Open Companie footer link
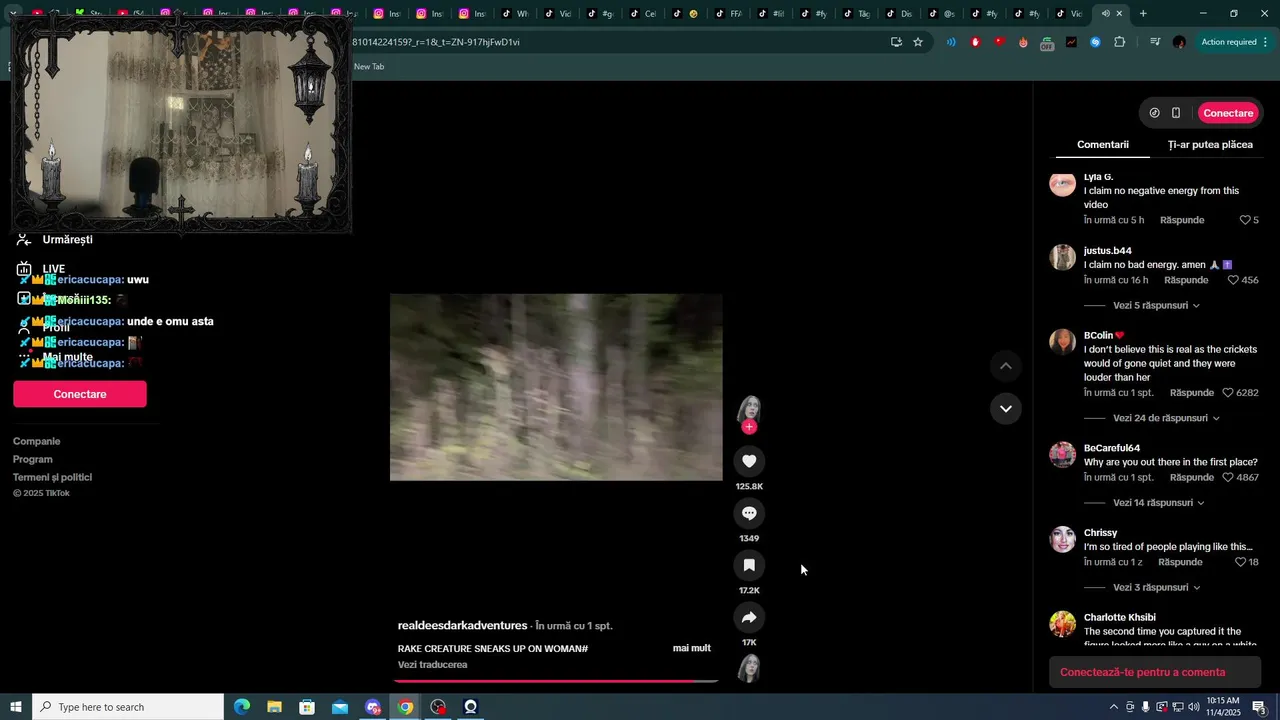This screenshot has width=1280, height=720. (37, 441)
